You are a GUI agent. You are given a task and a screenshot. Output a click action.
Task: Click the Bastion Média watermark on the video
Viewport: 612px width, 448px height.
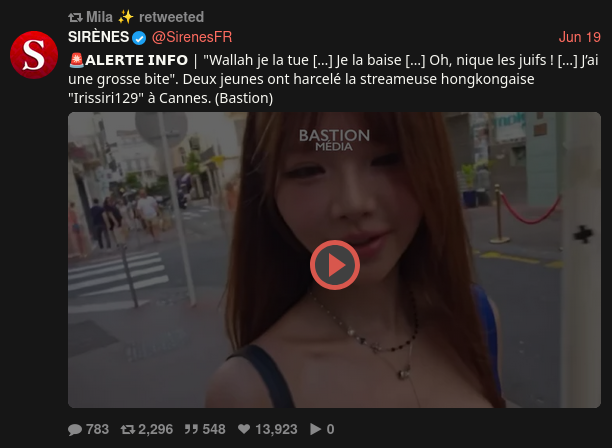tap(334, 140)
